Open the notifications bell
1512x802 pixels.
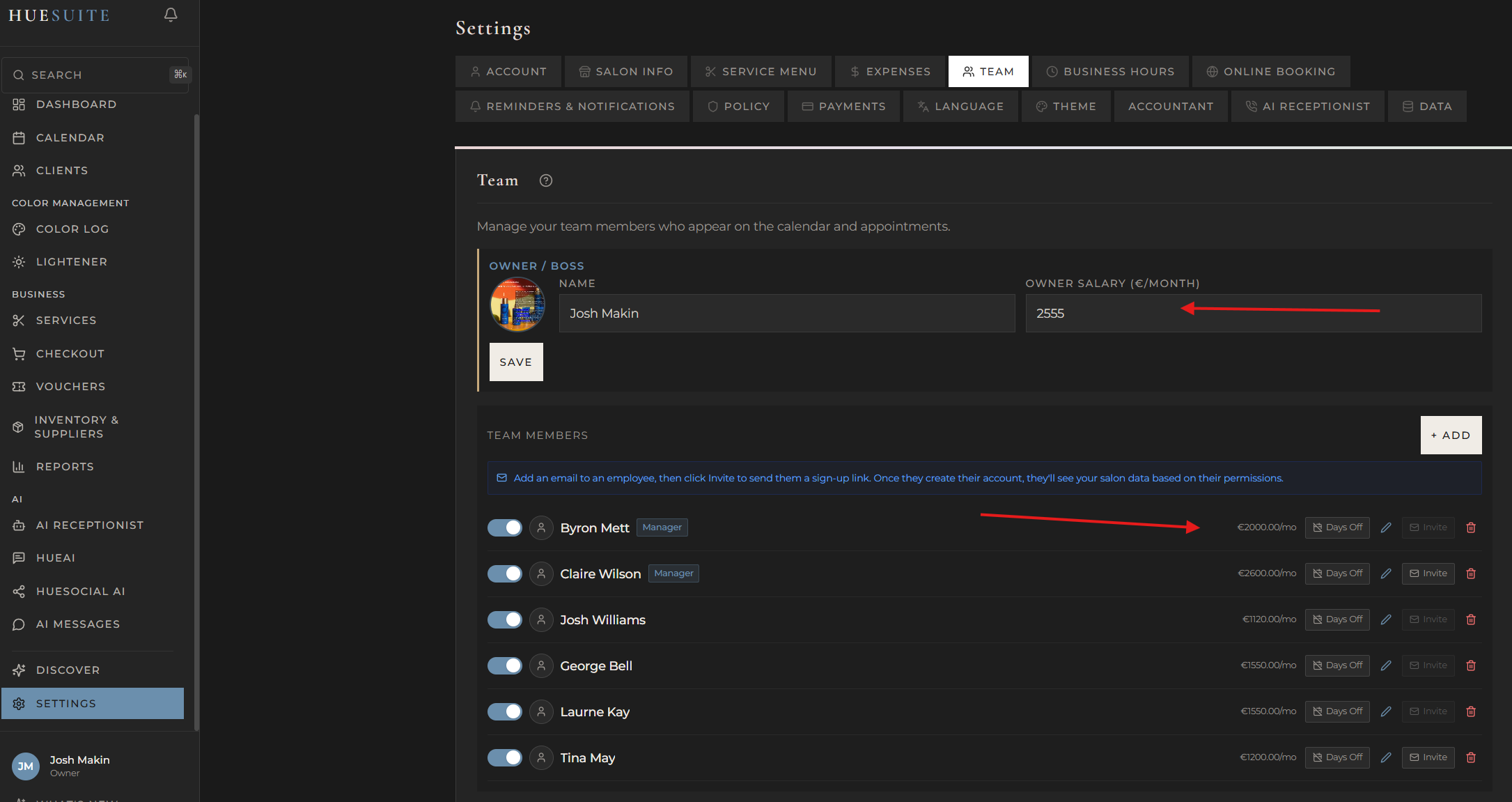click(170, 15)
